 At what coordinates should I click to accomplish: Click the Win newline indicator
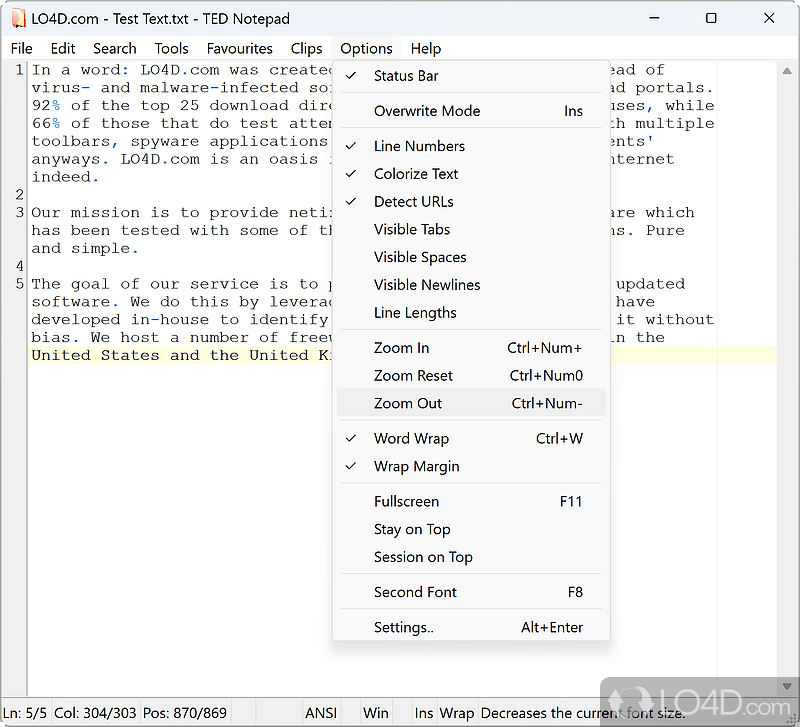coord(376,713)
